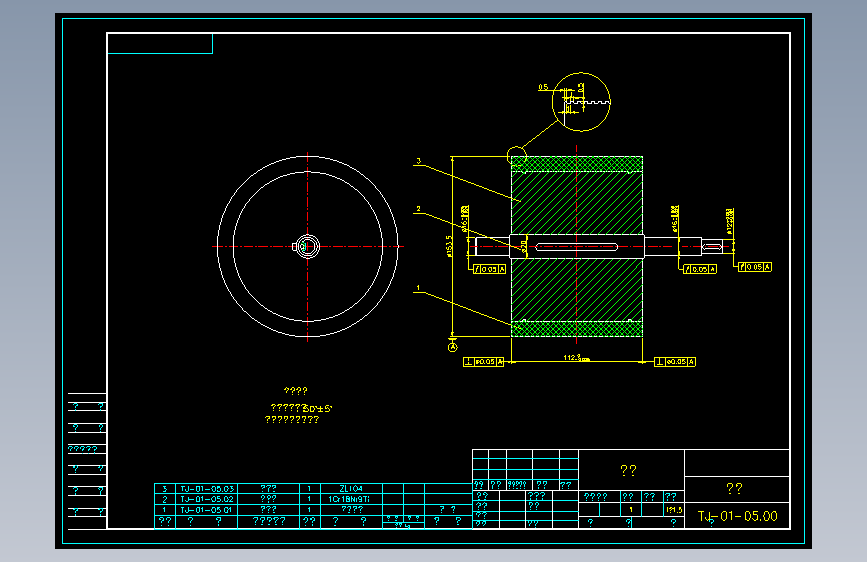Screen dimensions: 867x562
Task: Click balloon leader label 1
Action: coord(419,288)
